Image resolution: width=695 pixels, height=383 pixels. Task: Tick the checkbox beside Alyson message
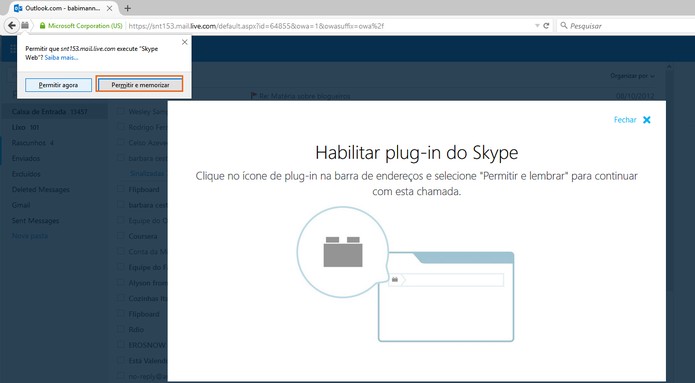click(x=120, y=282)
